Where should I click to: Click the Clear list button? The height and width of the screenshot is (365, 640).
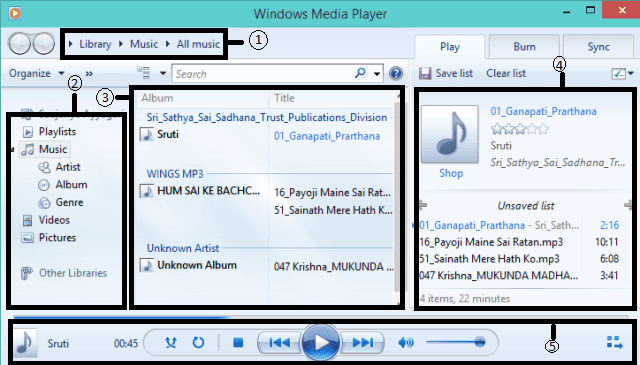[x=506, y=73]
